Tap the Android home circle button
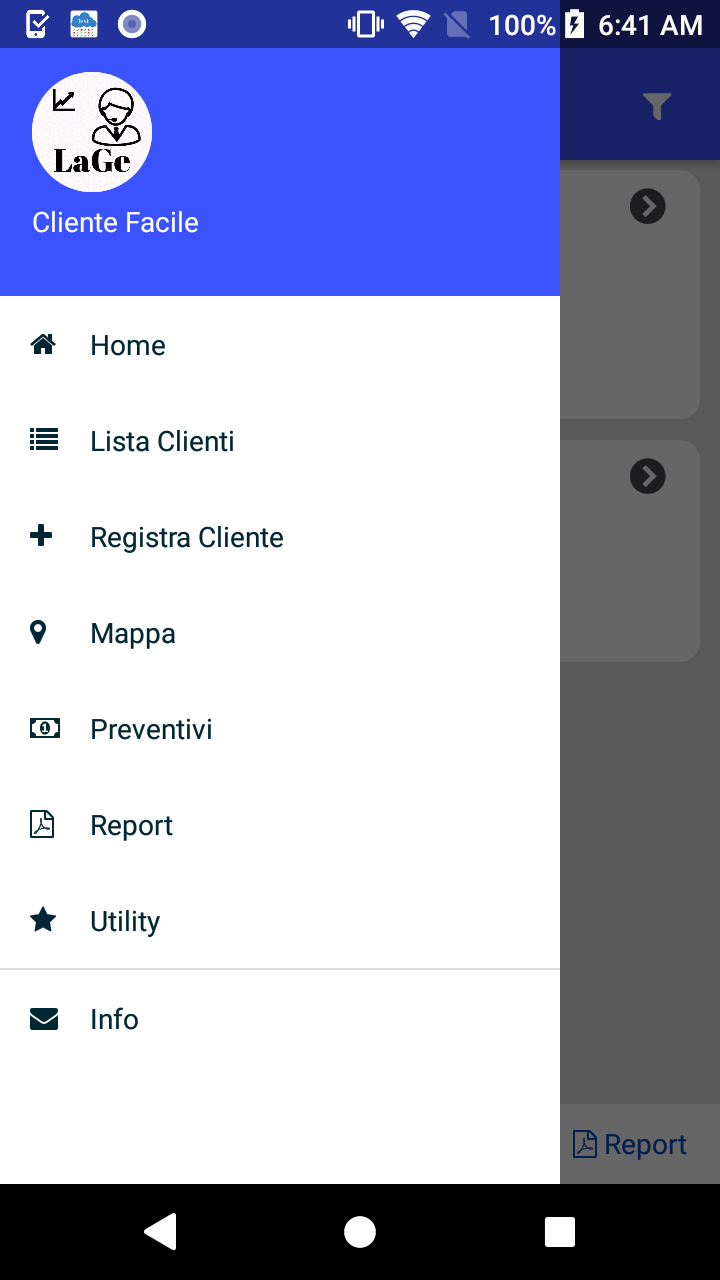720x1280 pixels. [x=360, y=1232]
